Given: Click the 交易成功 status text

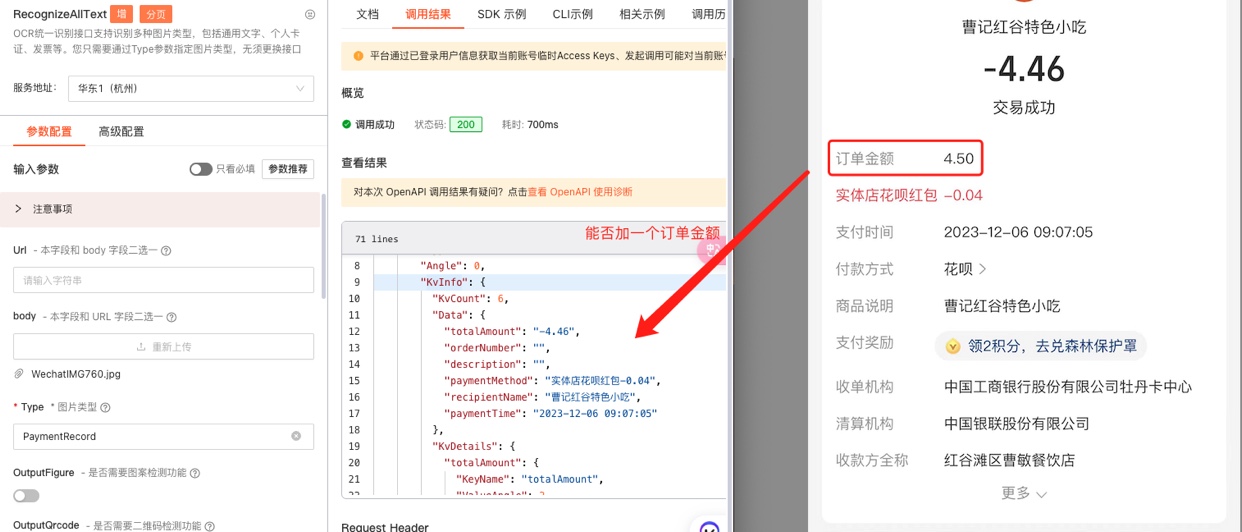Looking at the screenshot, I should coord(1023,107).
